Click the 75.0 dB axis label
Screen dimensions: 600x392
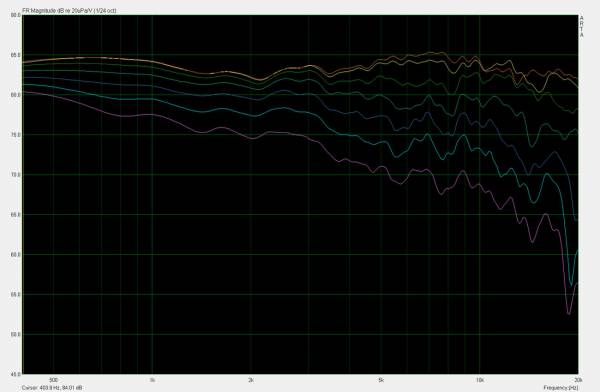pos(15,135)
